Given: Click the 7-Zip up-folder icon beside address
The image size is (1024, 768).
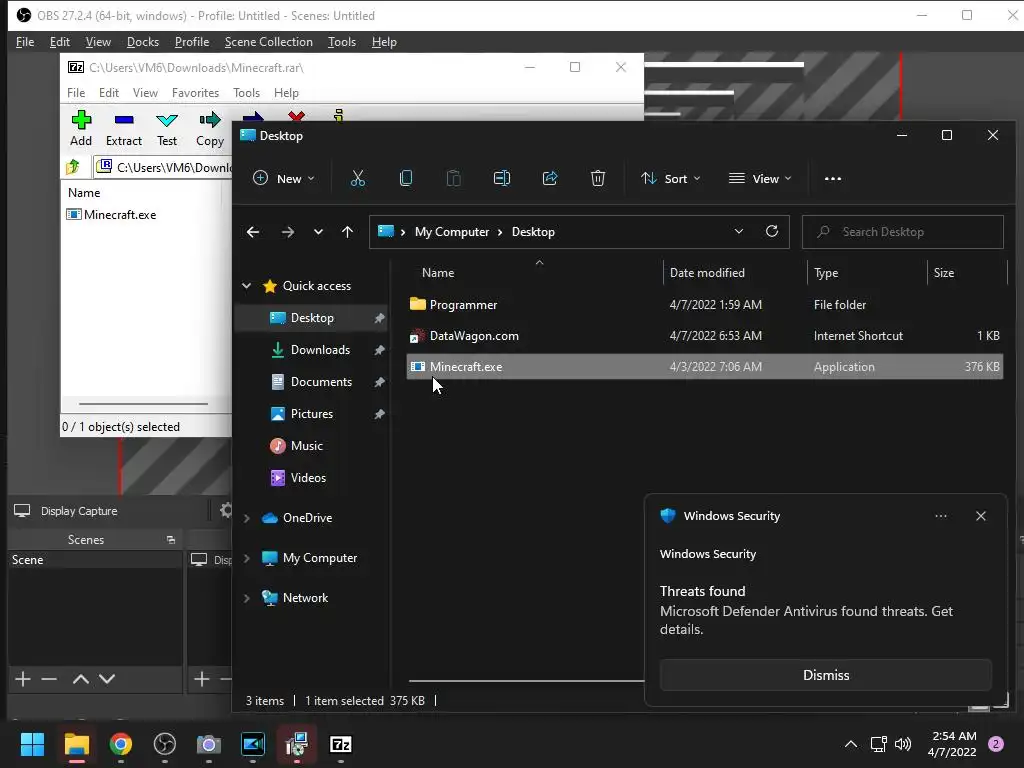Looking at the screenshot, I should [73, 167].
